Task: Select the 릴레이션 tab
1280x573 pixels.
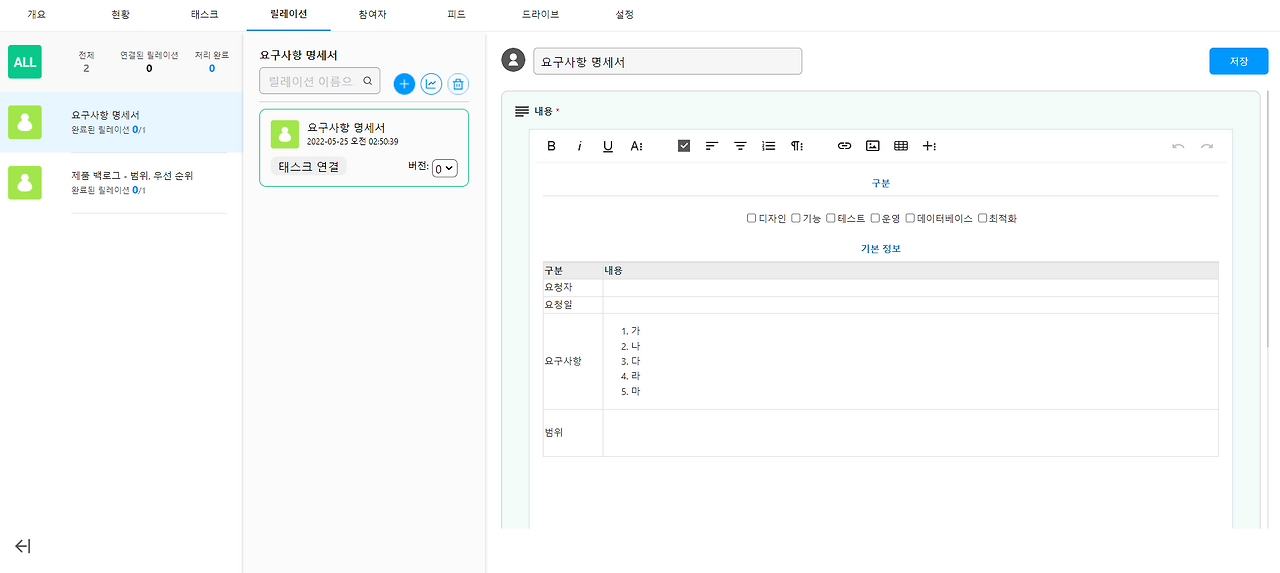Action: pyautogui.click(x=289, y=15)
